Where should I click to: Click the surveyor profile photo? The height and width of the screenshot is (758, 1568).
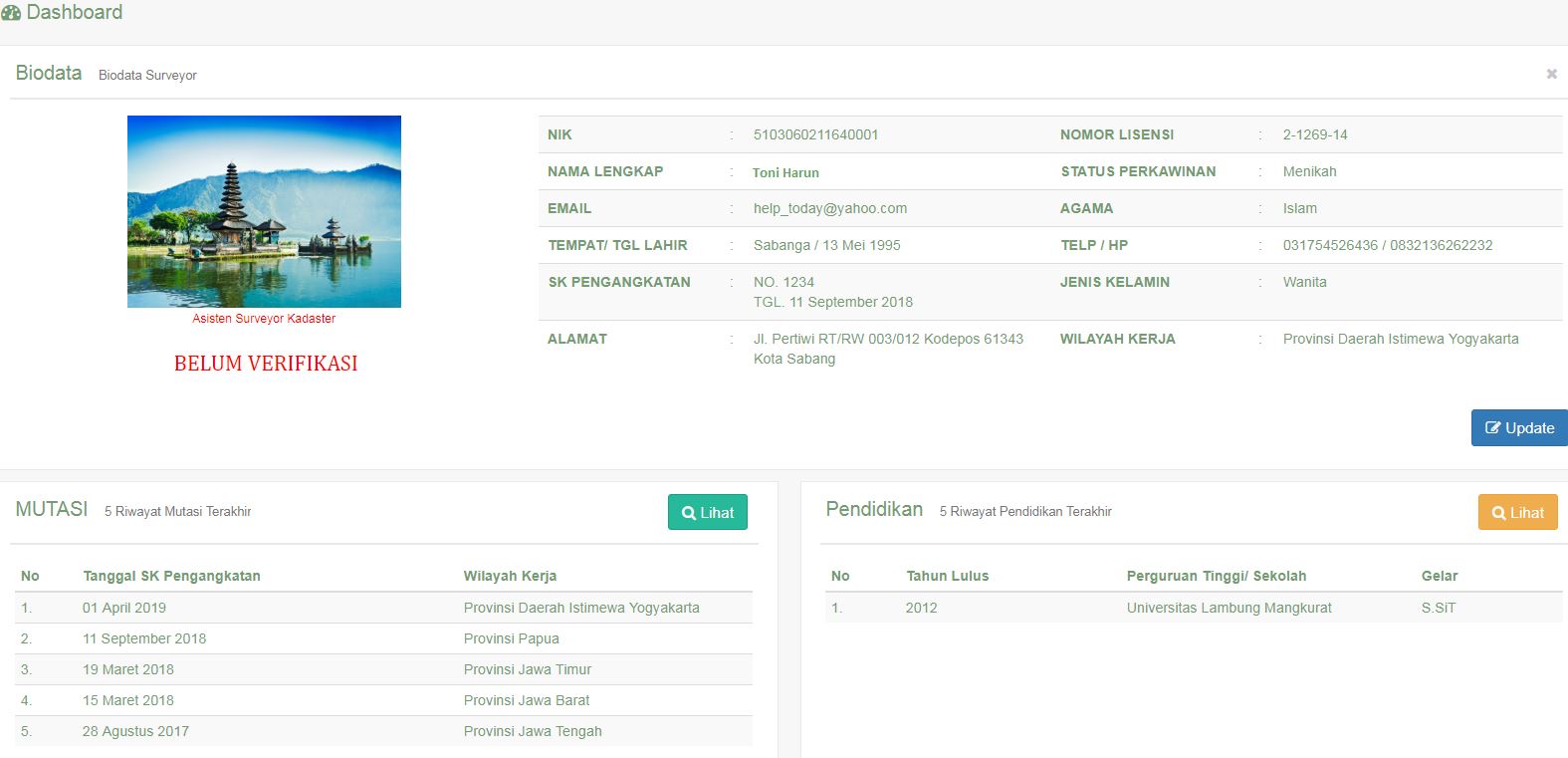[264, 211]
